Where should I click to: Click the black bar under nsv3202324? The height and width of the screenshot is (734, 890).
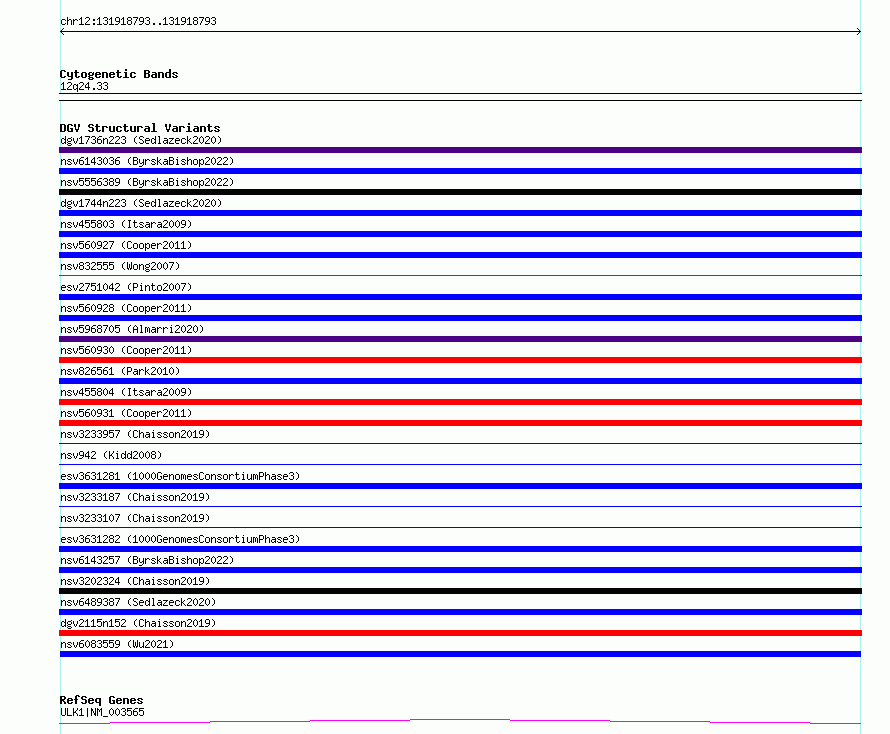tap(460, 591)
